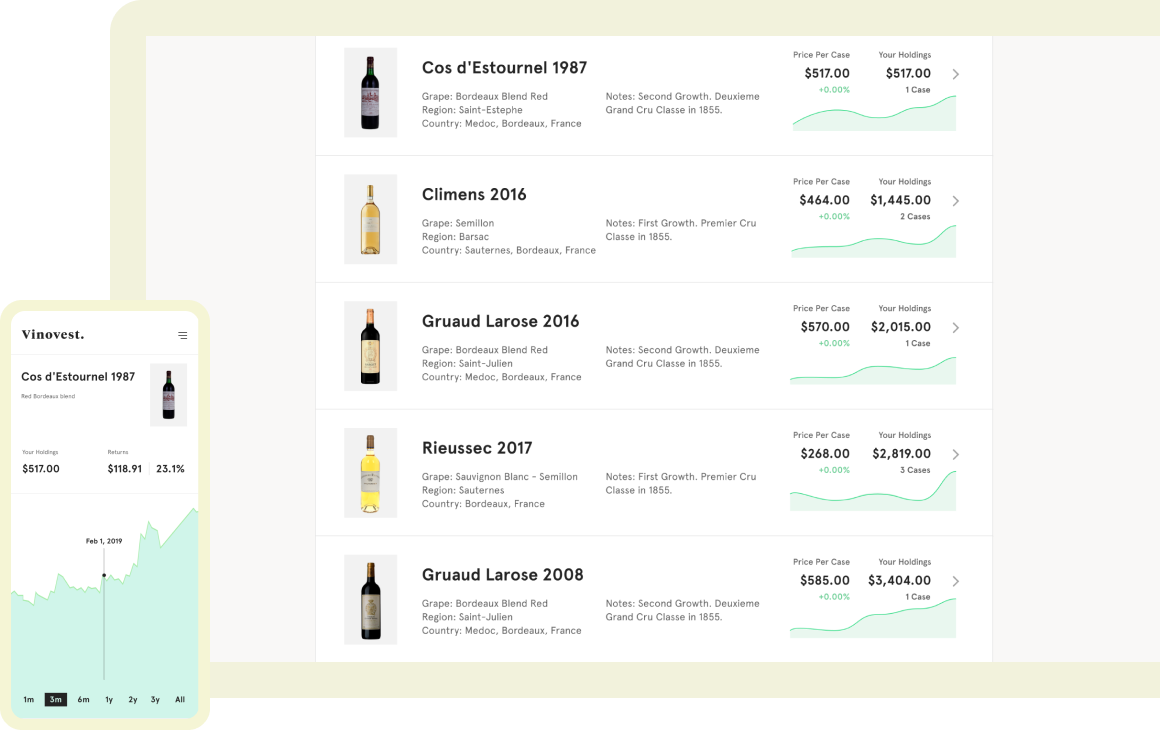Expand the Cos d'Estournel 1987 row chevron
This screenshot has height=730, width=1160.
[956, 74]
